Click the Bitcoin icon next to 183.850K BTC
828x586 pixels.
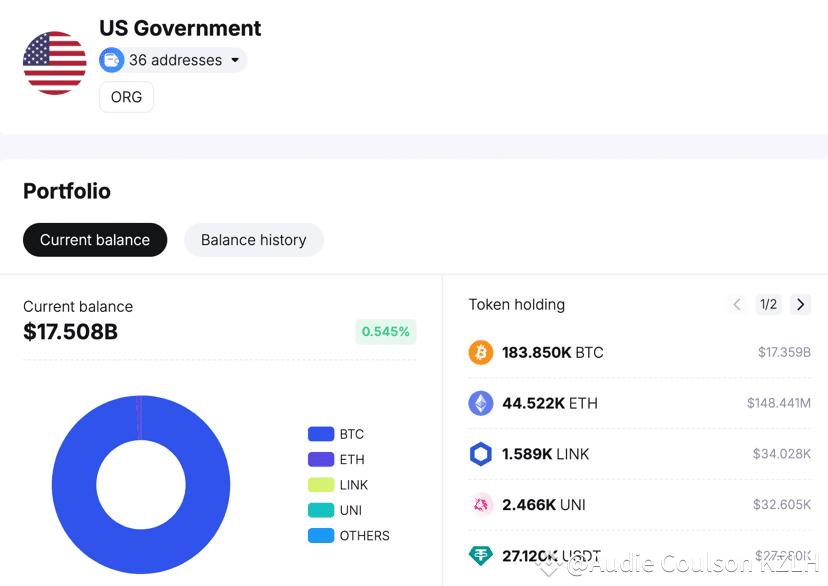pos(481,352)
